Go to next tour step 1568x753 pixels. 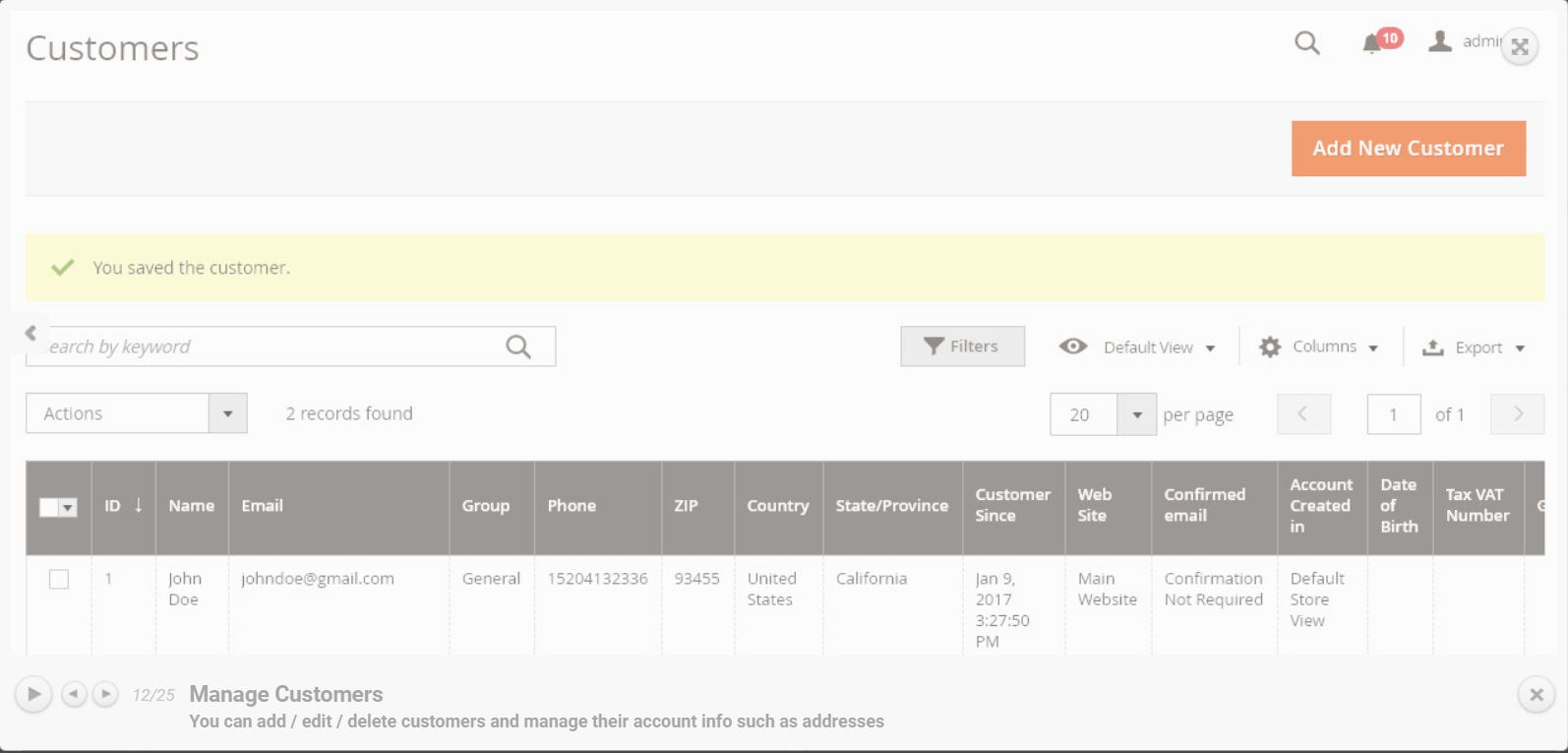pyautogui.click(x=105, y=694)
